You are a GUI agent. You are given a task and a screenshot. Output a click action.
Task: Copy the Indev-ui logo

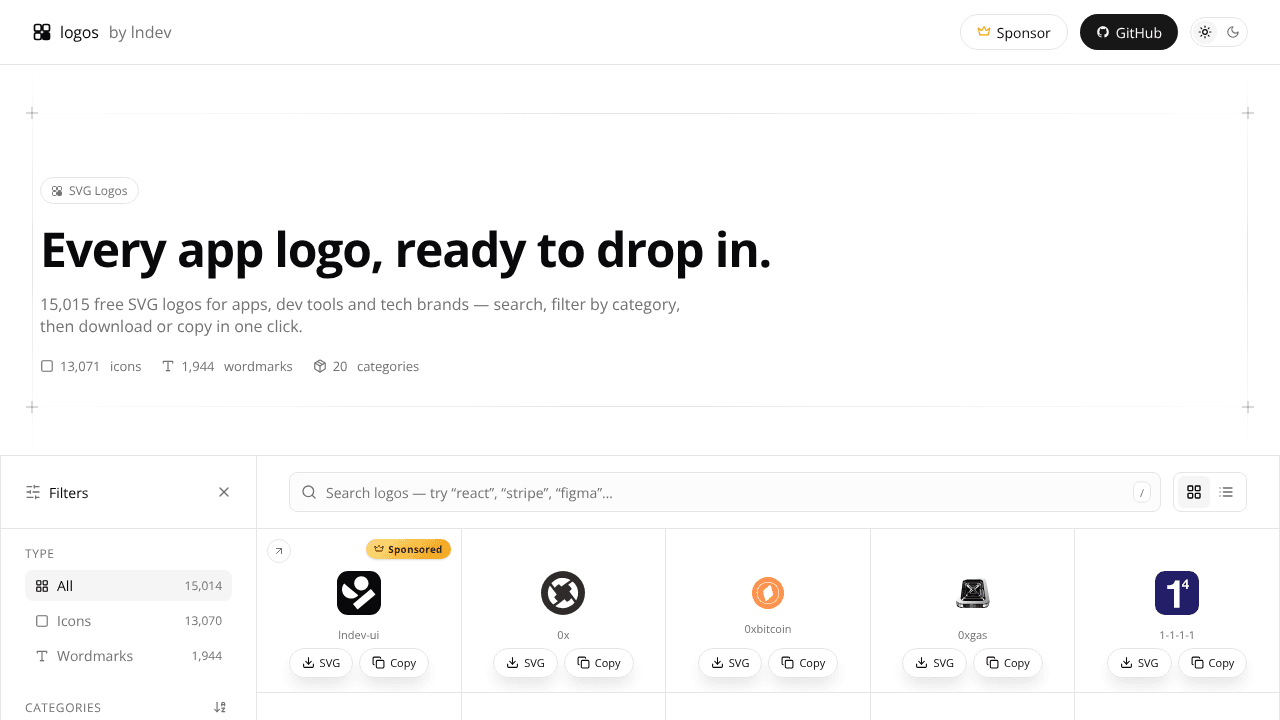(394, 663)
